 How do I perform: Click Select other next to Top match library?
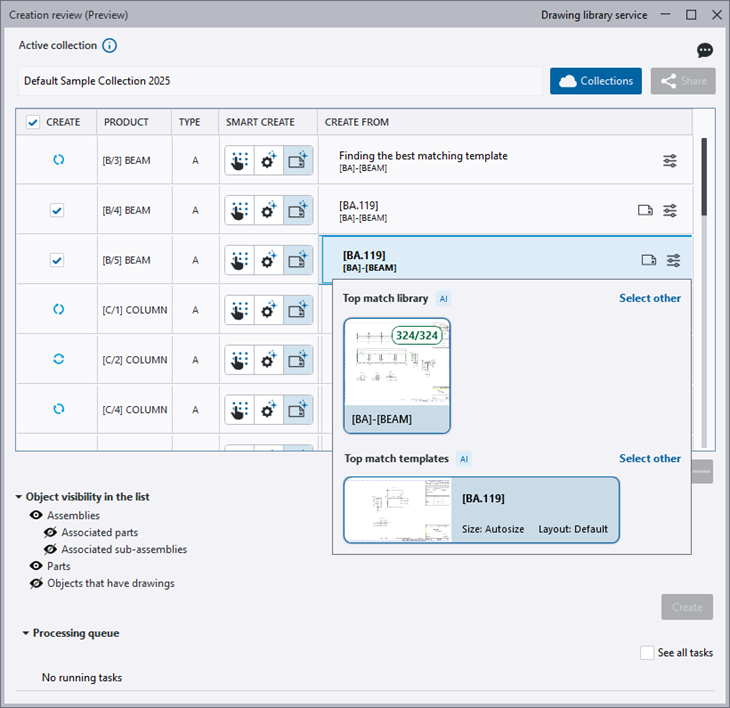click(650, 298)
